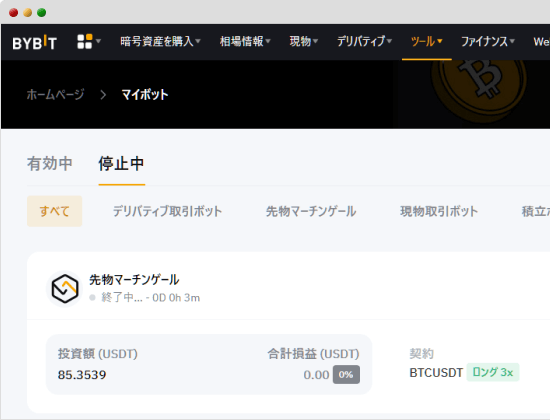Click the green maximize window button
Screen dimensions: 550x420
[x=41, y=13]
